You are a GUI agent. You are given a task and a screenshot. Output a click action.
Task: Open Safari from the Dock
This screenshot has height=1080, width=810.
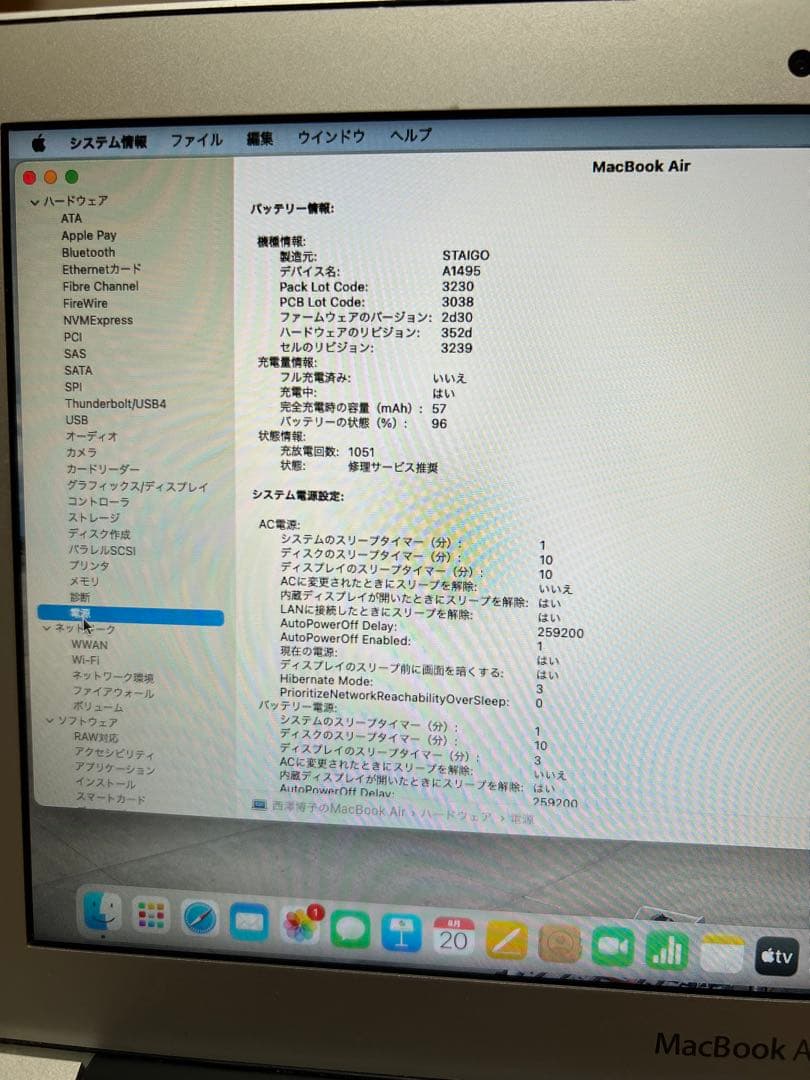click(x=198, y=920)
